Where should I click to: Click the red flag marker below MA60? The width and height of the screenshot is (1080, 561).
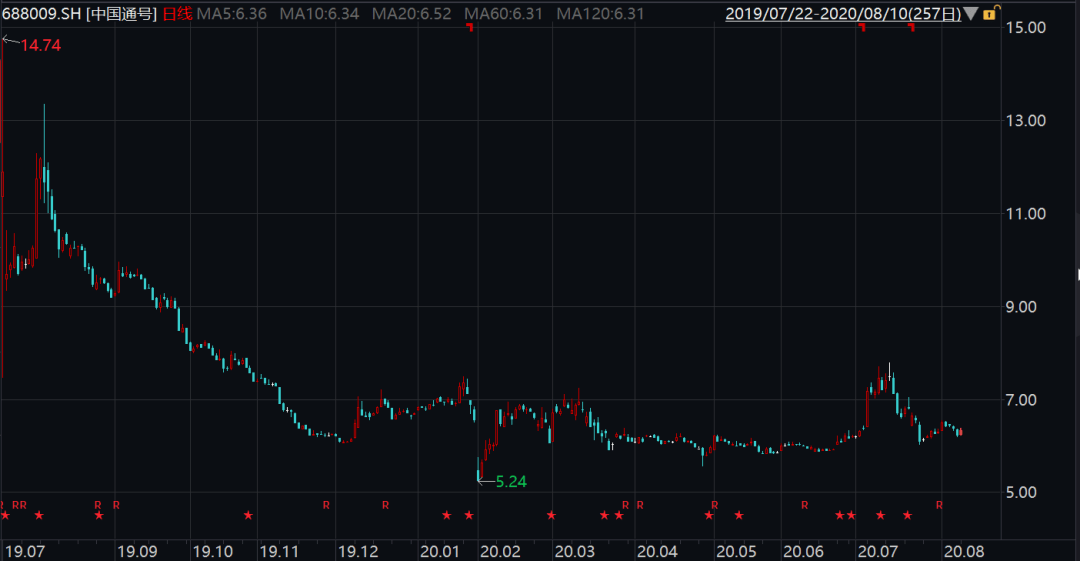tap(470, 28)
